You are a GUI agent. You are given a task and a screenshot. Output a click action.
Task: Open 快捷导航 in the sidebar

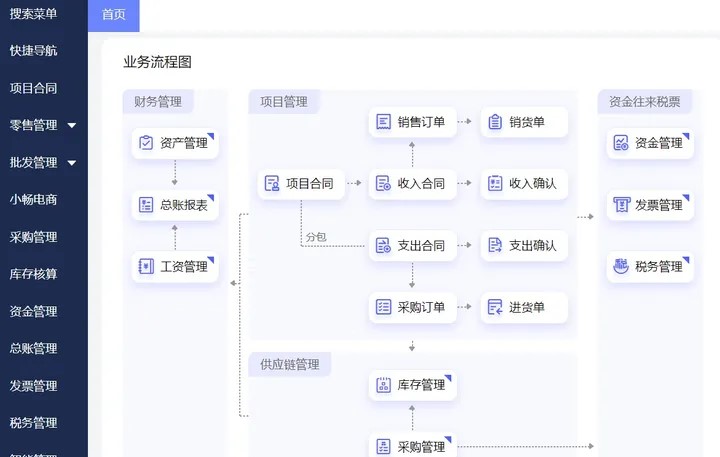tap(34, 51)
